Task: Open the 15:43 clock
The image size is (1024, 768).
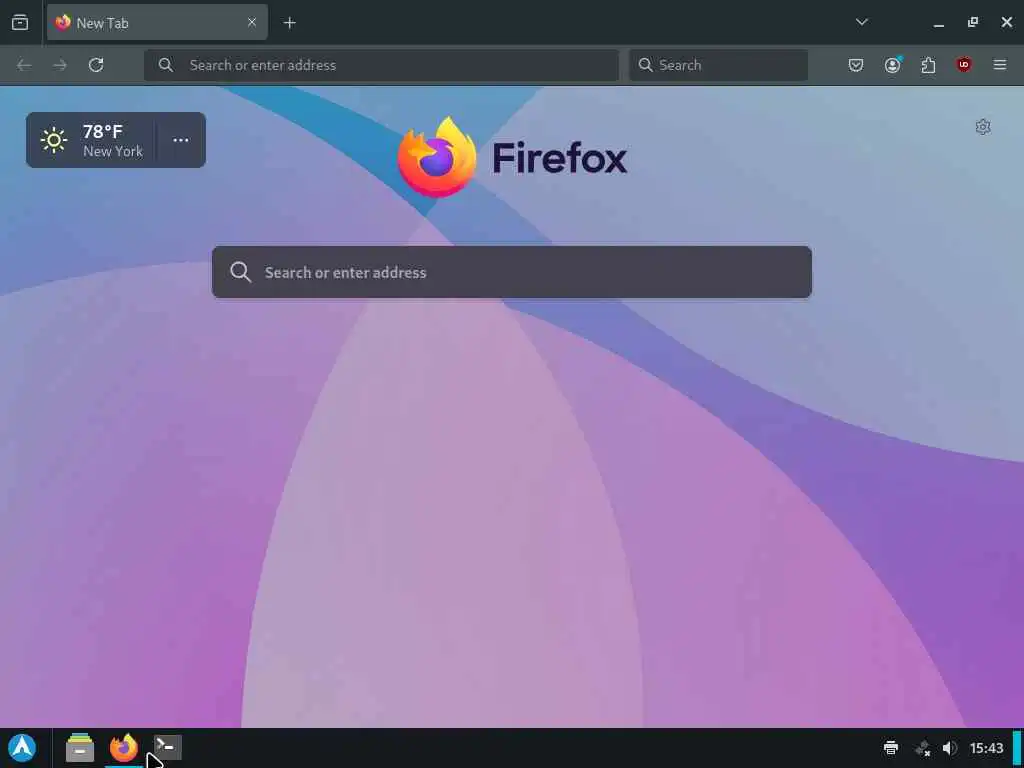Action: (x=986, y=748)
